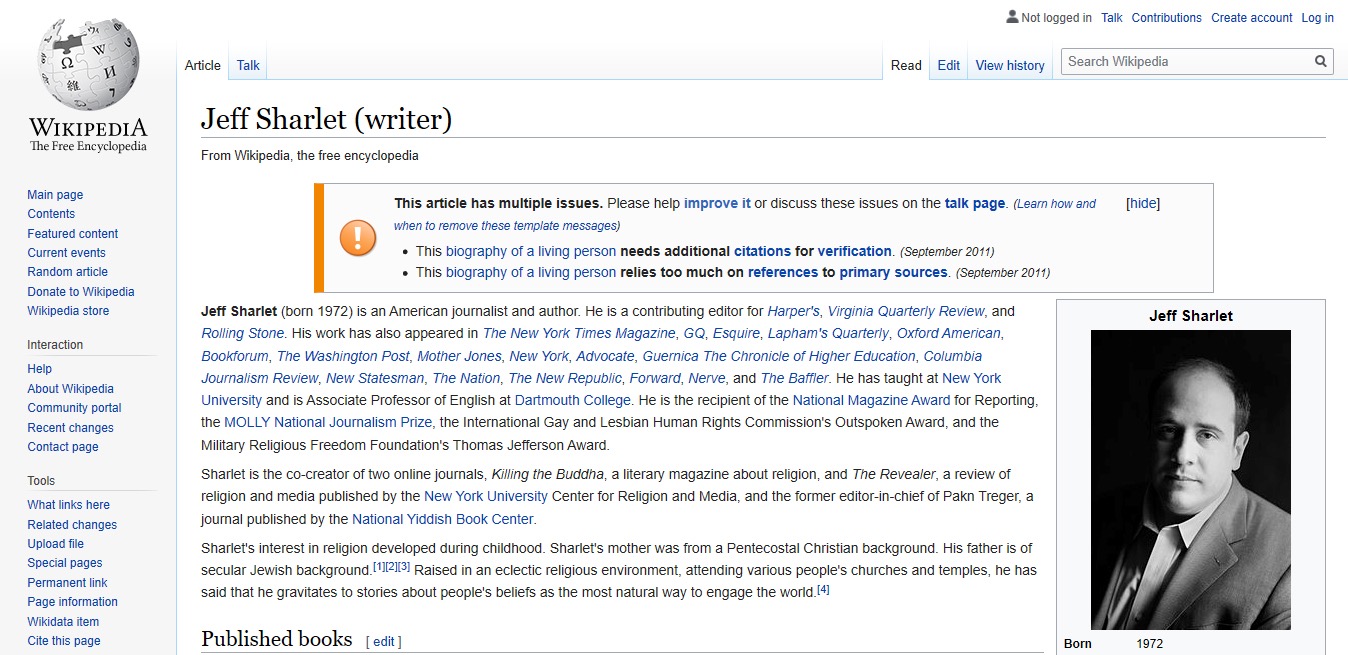Open Virginia Quarterly Review link
This screenshot has width=1348, height=655.
click(x=906, y=311)
